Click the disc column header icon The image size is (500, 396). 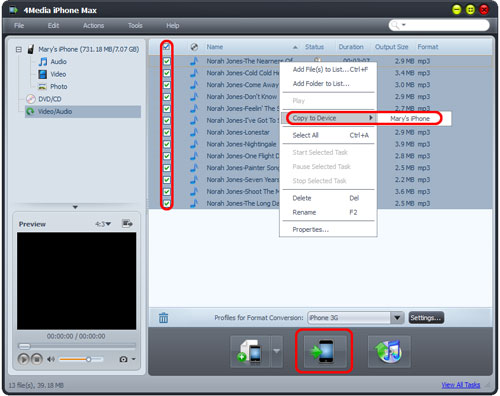pos(194,47)
